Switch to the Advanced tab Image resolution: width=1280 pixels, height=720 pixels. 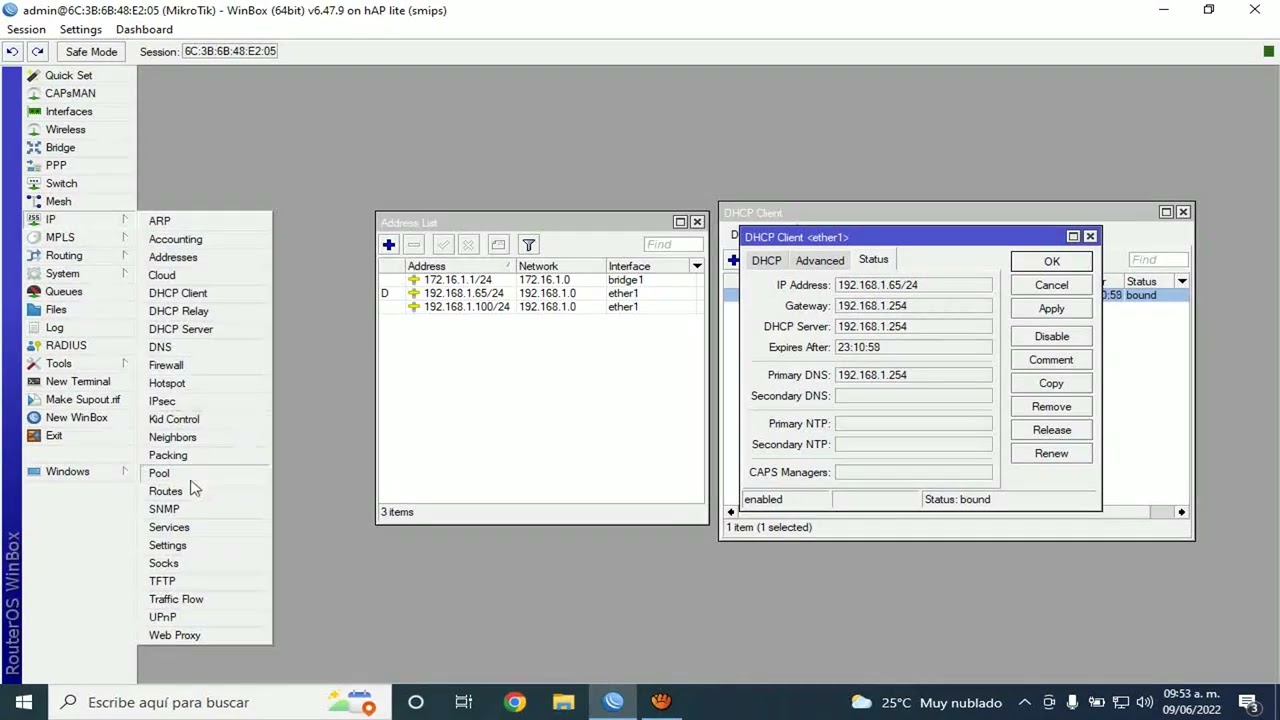tap(820, 260)
